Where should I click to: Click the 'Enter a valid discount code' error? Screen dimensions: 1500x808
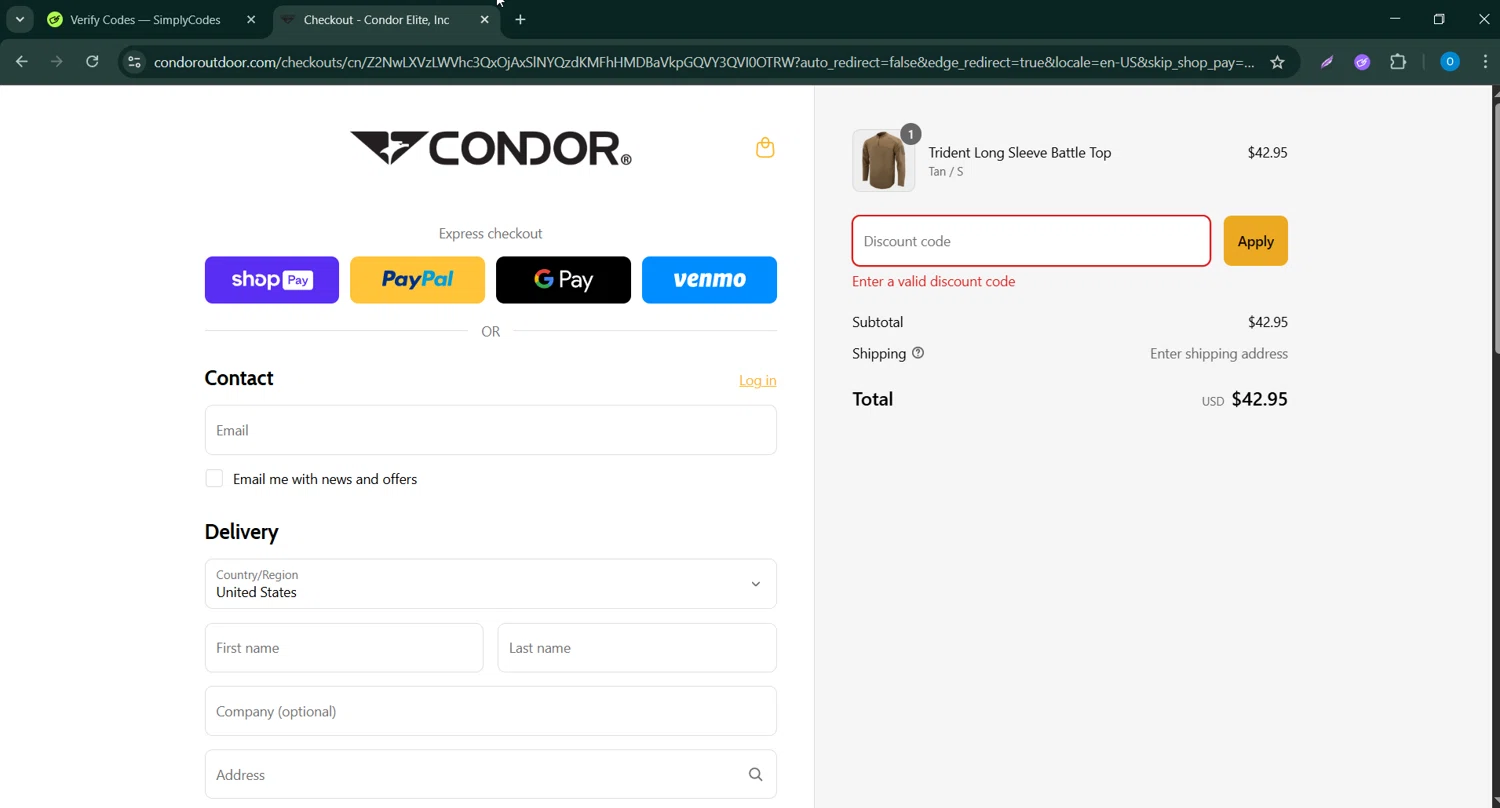[x=933, y=282]
